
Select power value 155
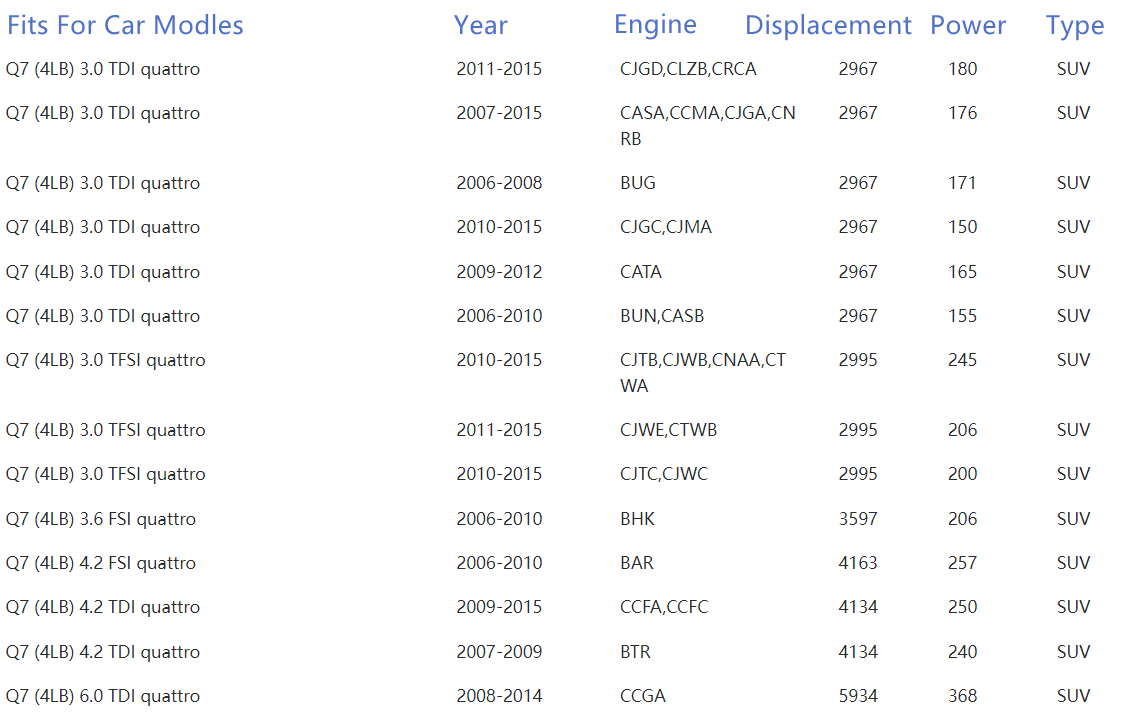962,316
